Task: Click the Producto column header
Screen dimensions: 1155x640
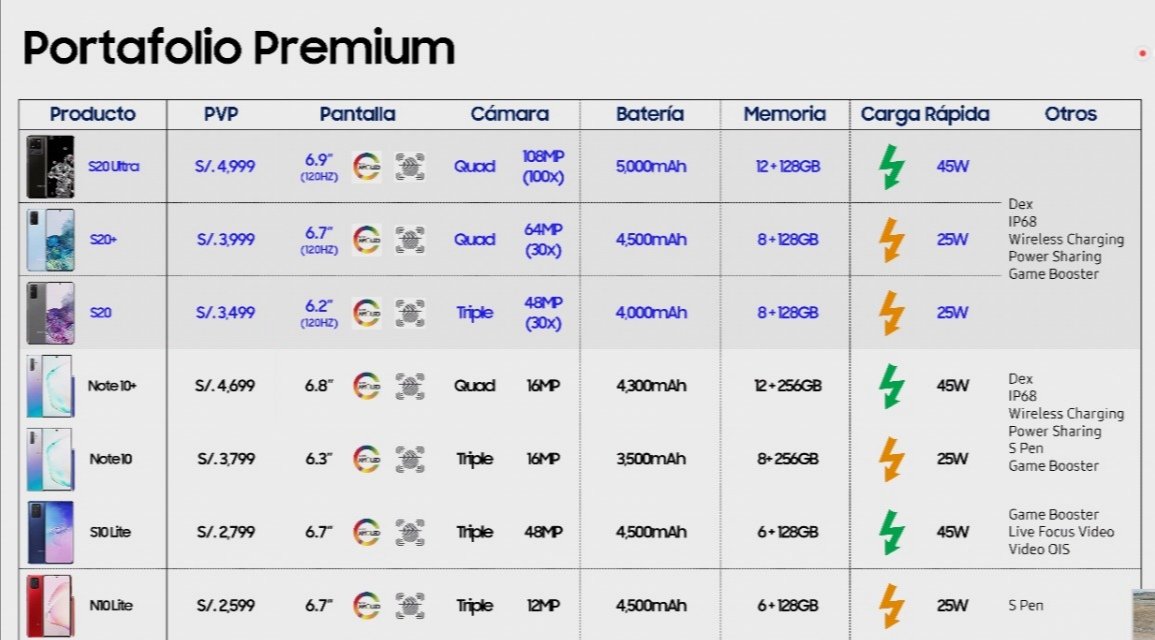Action: coord(93,114)
